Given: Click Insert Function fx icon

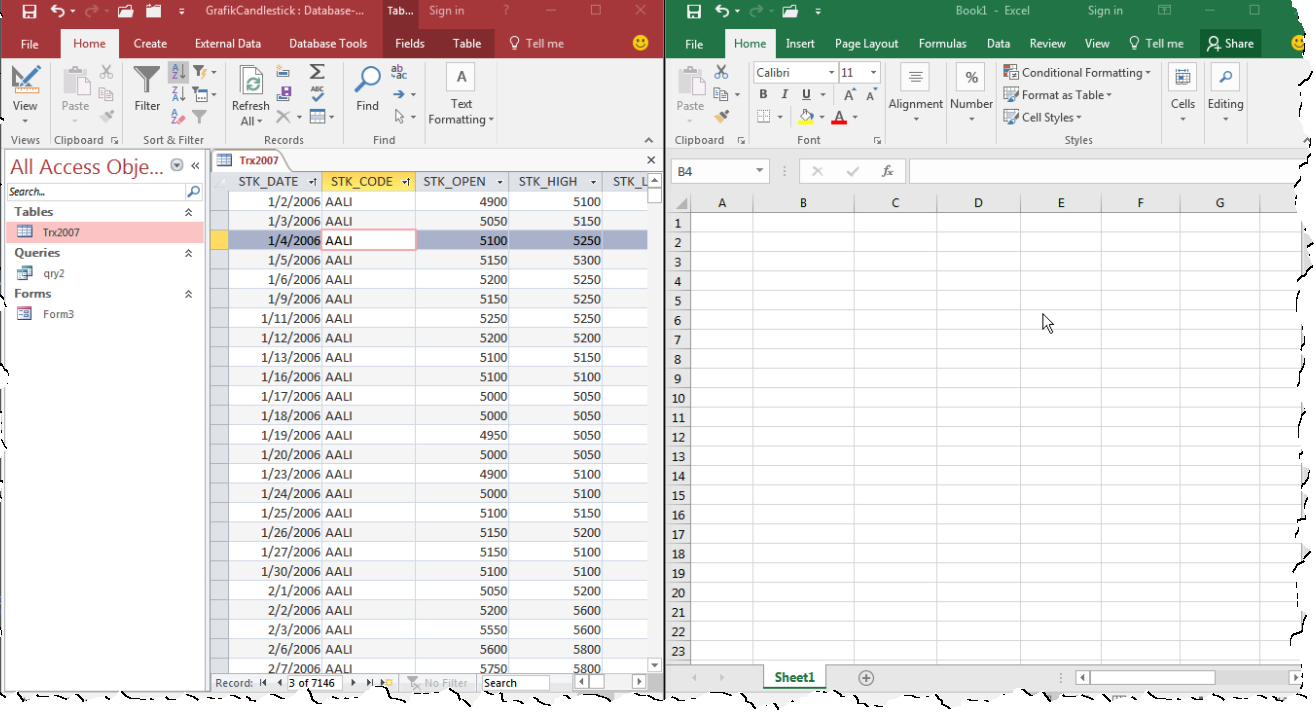Looking at the screenshot, I should (887, 172).
